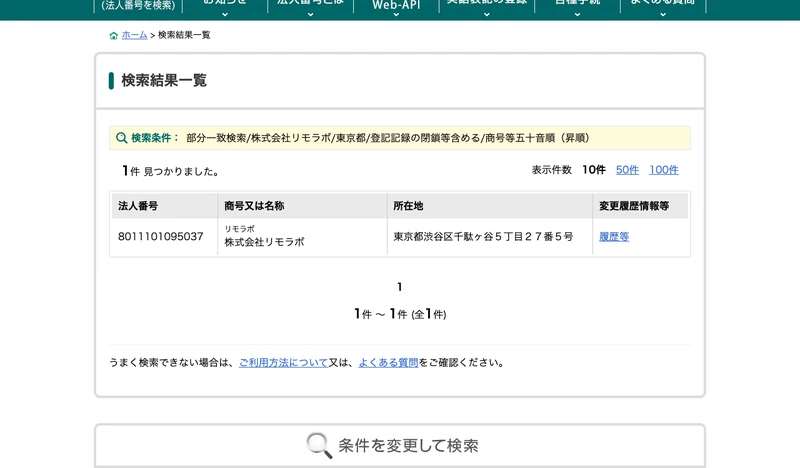Open the 履歴等 history link

[614, 237]
